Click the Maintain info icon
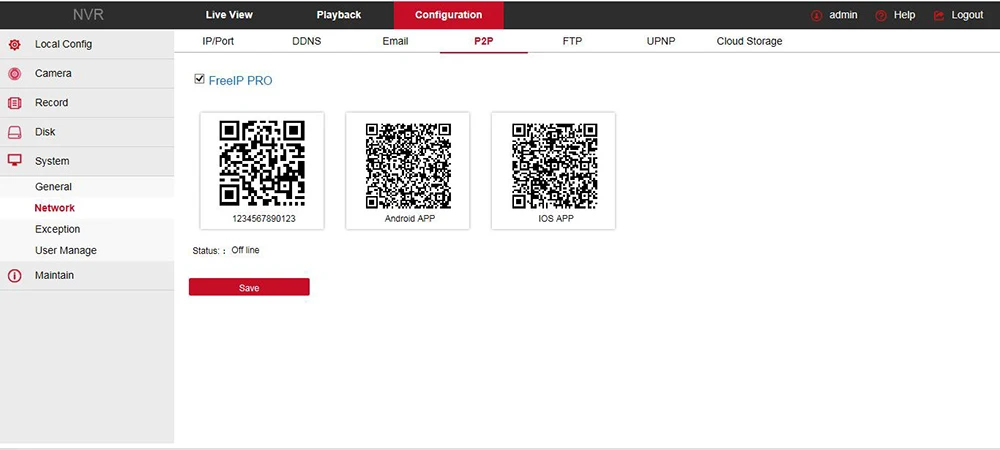 pyautogui.click(x=14, y=276)
